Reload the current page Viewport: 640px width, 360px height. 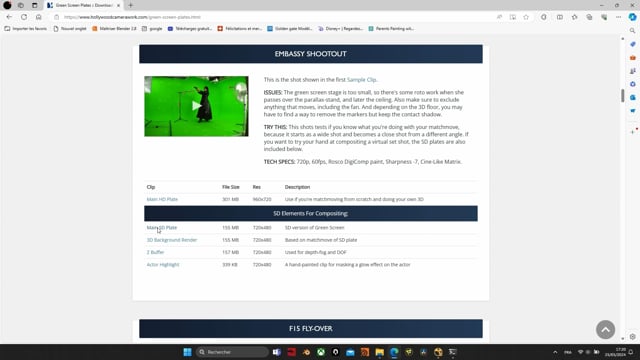point(24,17)
